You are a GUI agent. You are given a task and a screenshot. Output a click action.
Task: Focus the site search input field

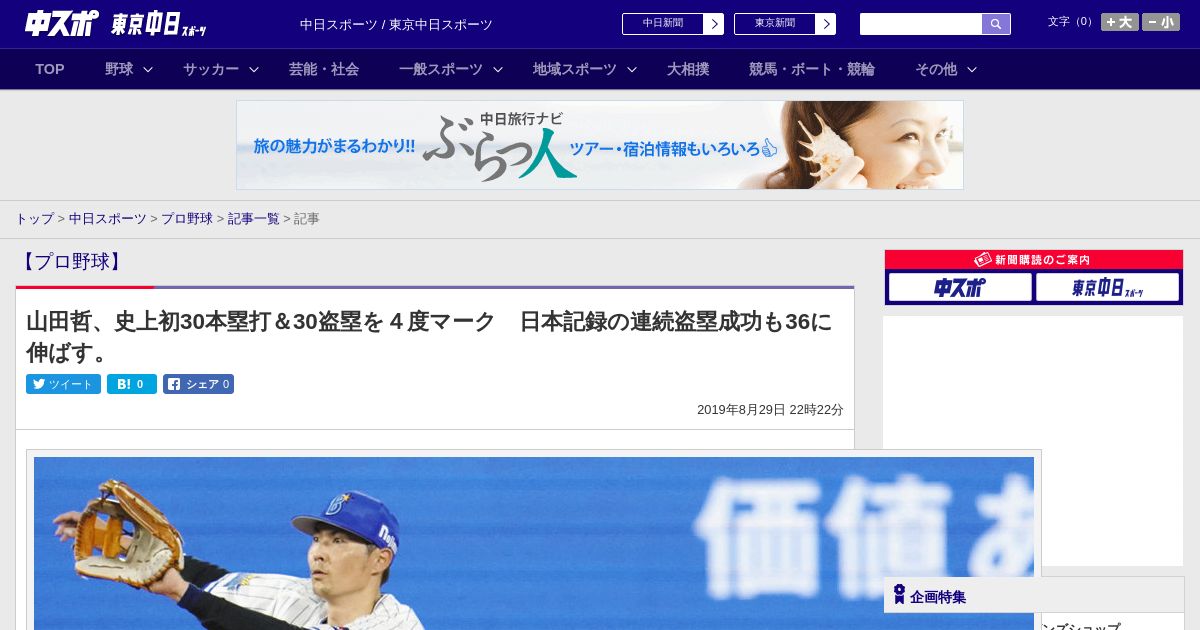click(x=921, y=24)
